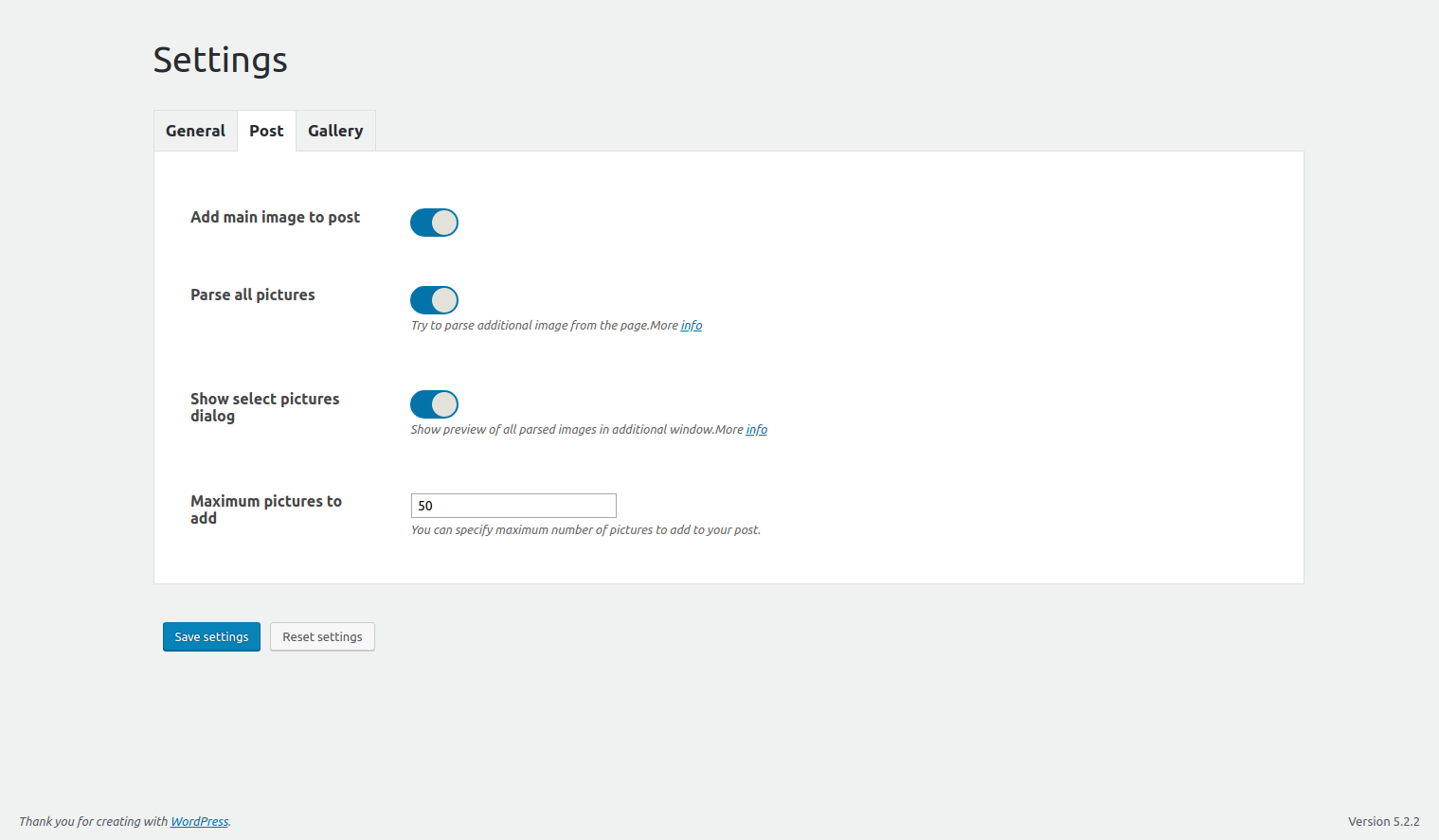Image resolution: width=1439 pixels, height=840 pixels.
Task: Select the Post tab
Action: (266, 131)
